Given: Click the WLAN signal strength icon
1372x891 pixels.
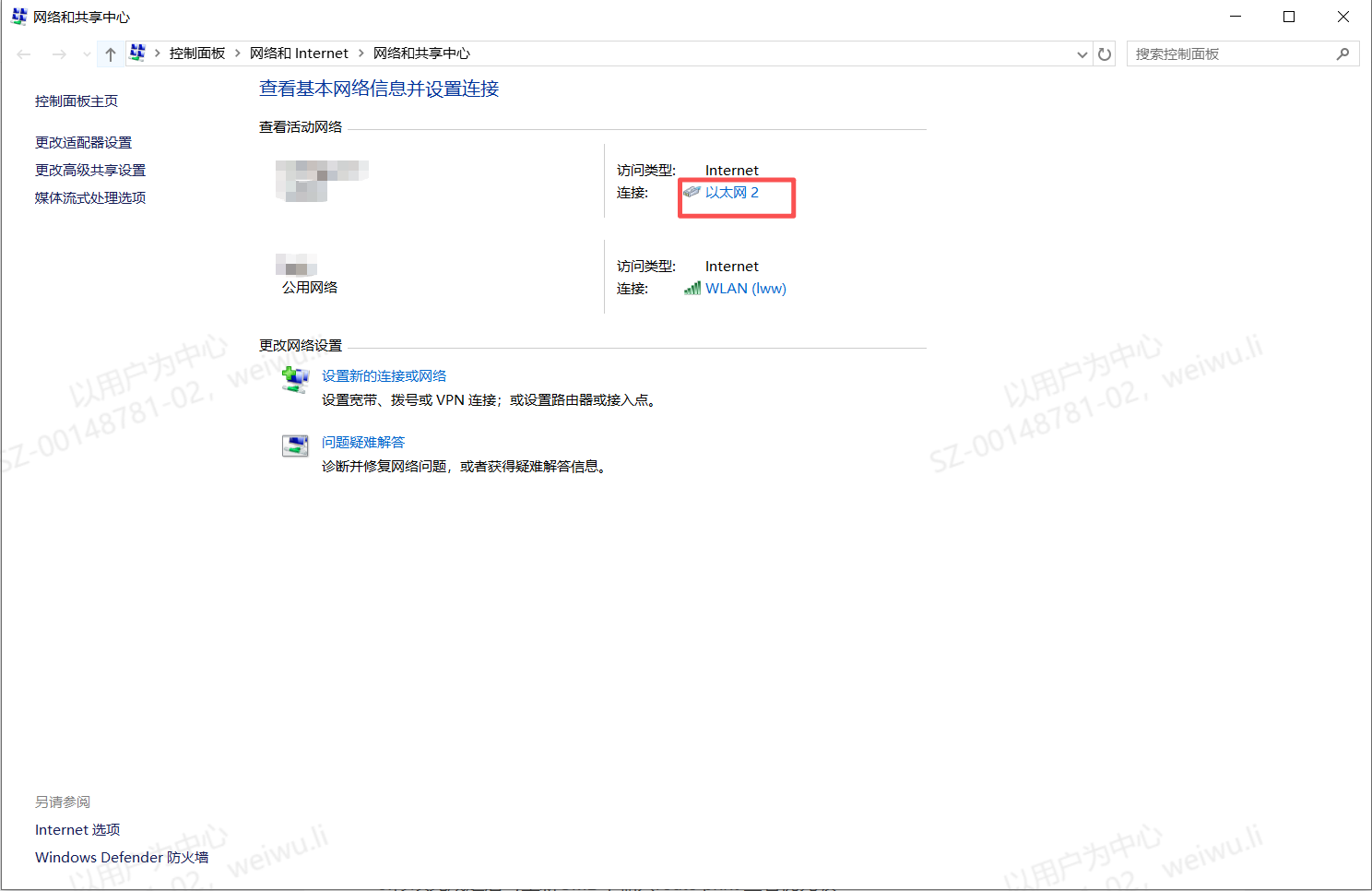Looking at the screenshot, I should pos(692,288).
